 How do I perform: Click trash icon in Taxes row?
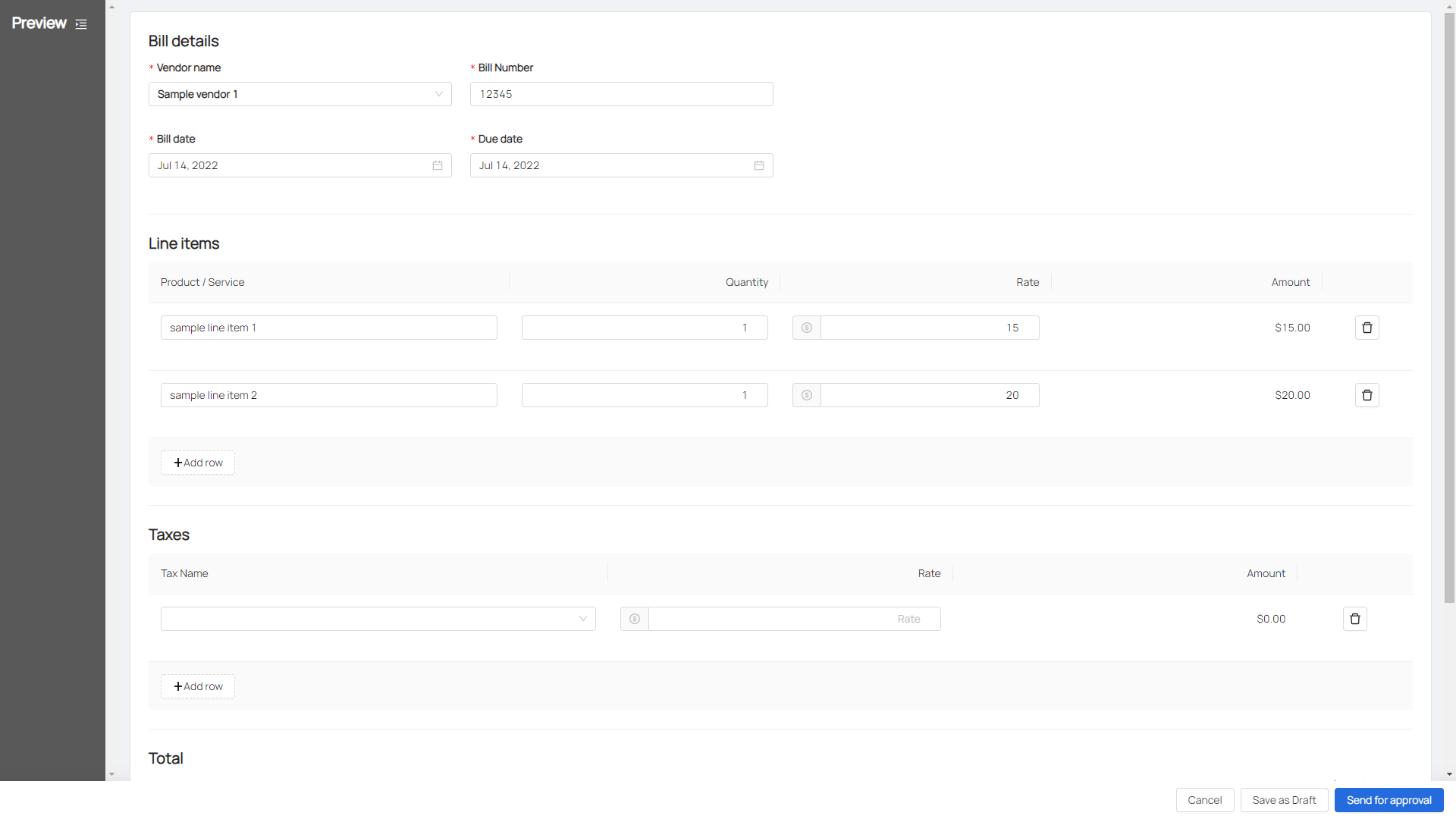pos(1354,619)
